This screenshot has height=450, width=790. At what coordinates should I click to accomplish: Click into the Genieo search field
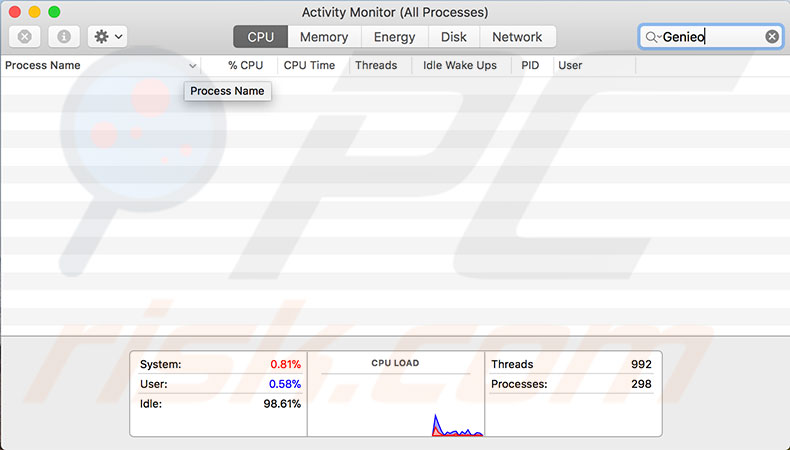click(x=710, y=36)
